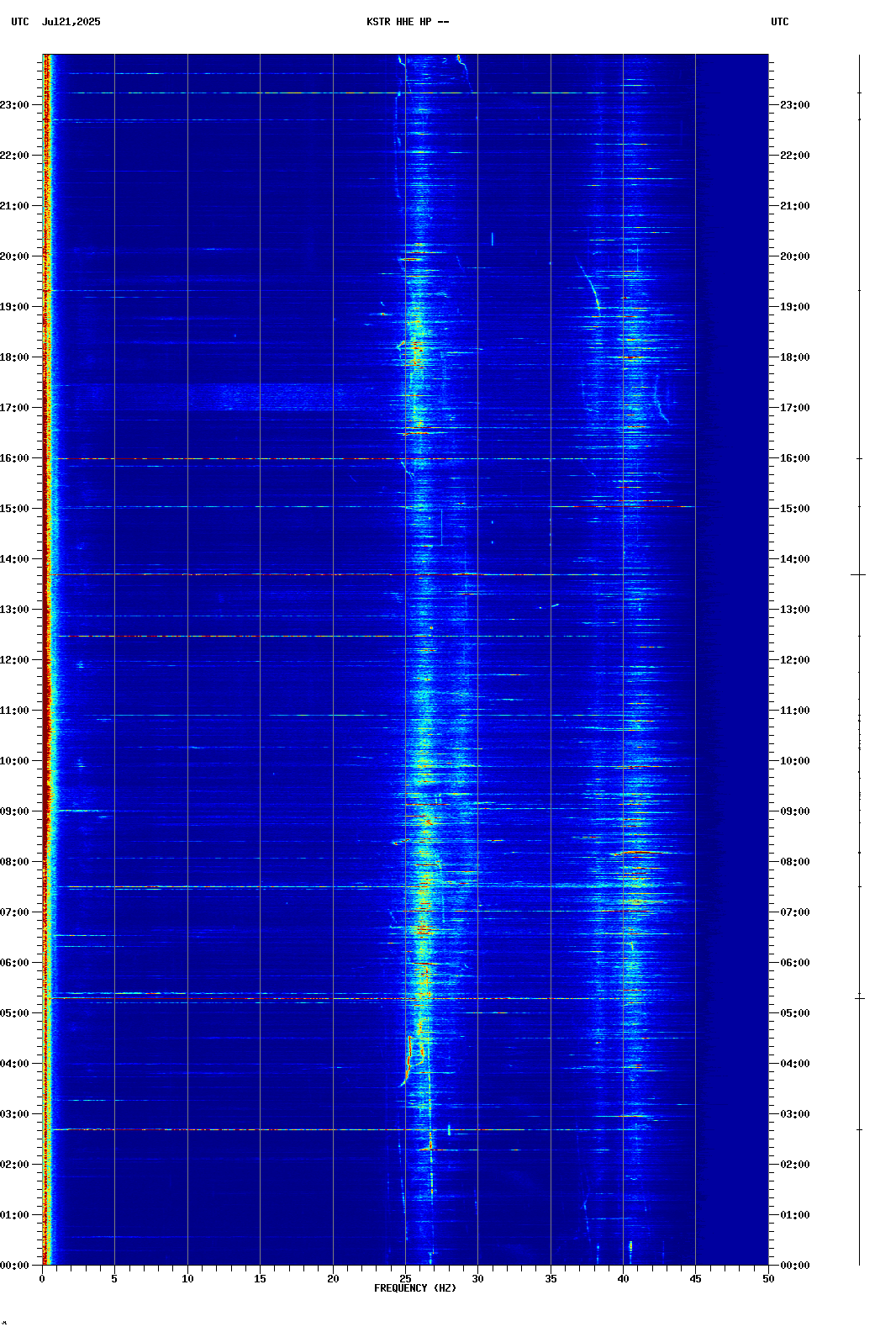The image size is (896, 1332).
Task: Click the '20' frequency tick label
Action: [333, 1279]
